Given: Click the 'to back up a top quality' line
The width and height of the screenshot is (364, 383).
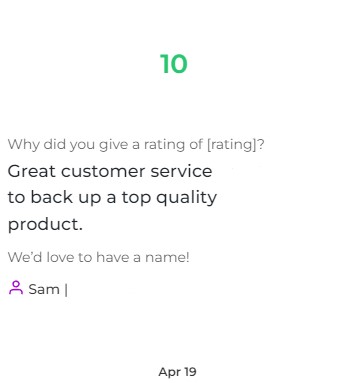Looking at the screenshot, I should pos(112,198).
